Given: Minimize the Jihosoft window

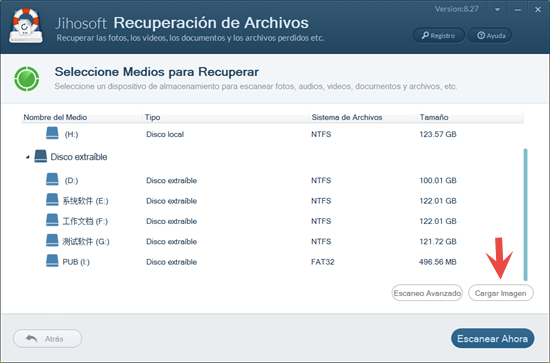Looking at the screenshot, I should 518,10.
